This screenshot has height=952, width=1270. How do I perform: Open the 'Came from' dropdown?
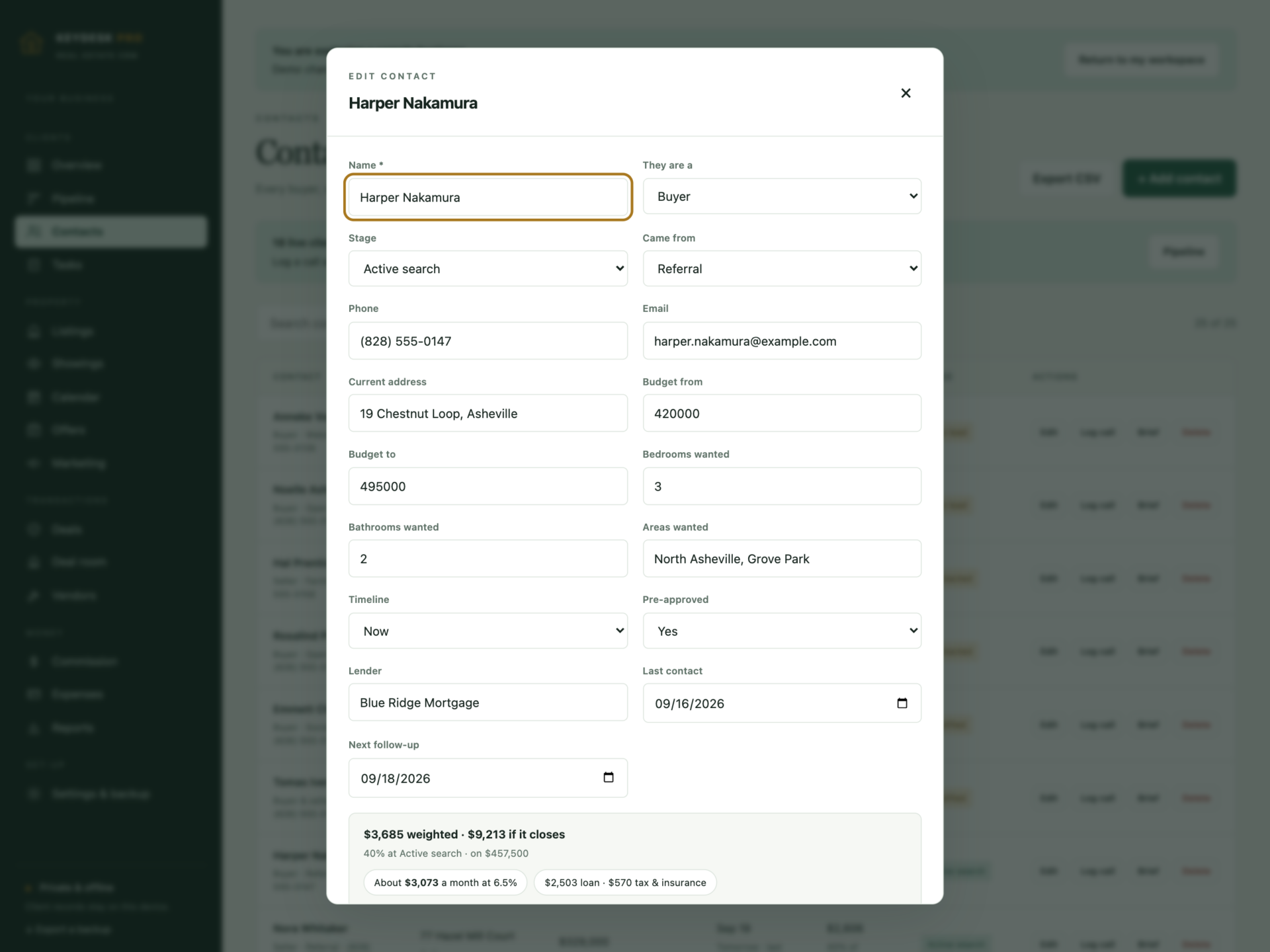tap(782, 268)
